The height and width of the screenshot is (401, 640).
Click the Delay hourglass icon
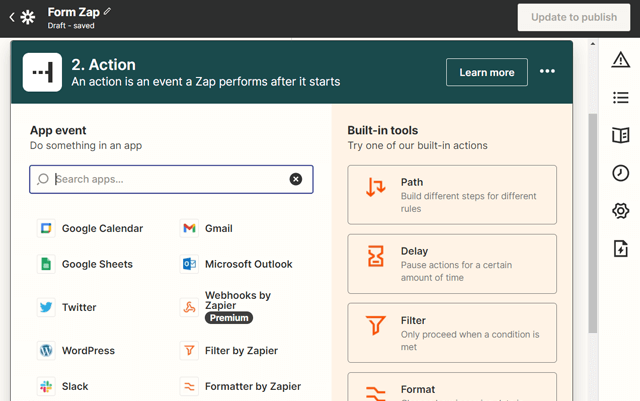(376, 256)
